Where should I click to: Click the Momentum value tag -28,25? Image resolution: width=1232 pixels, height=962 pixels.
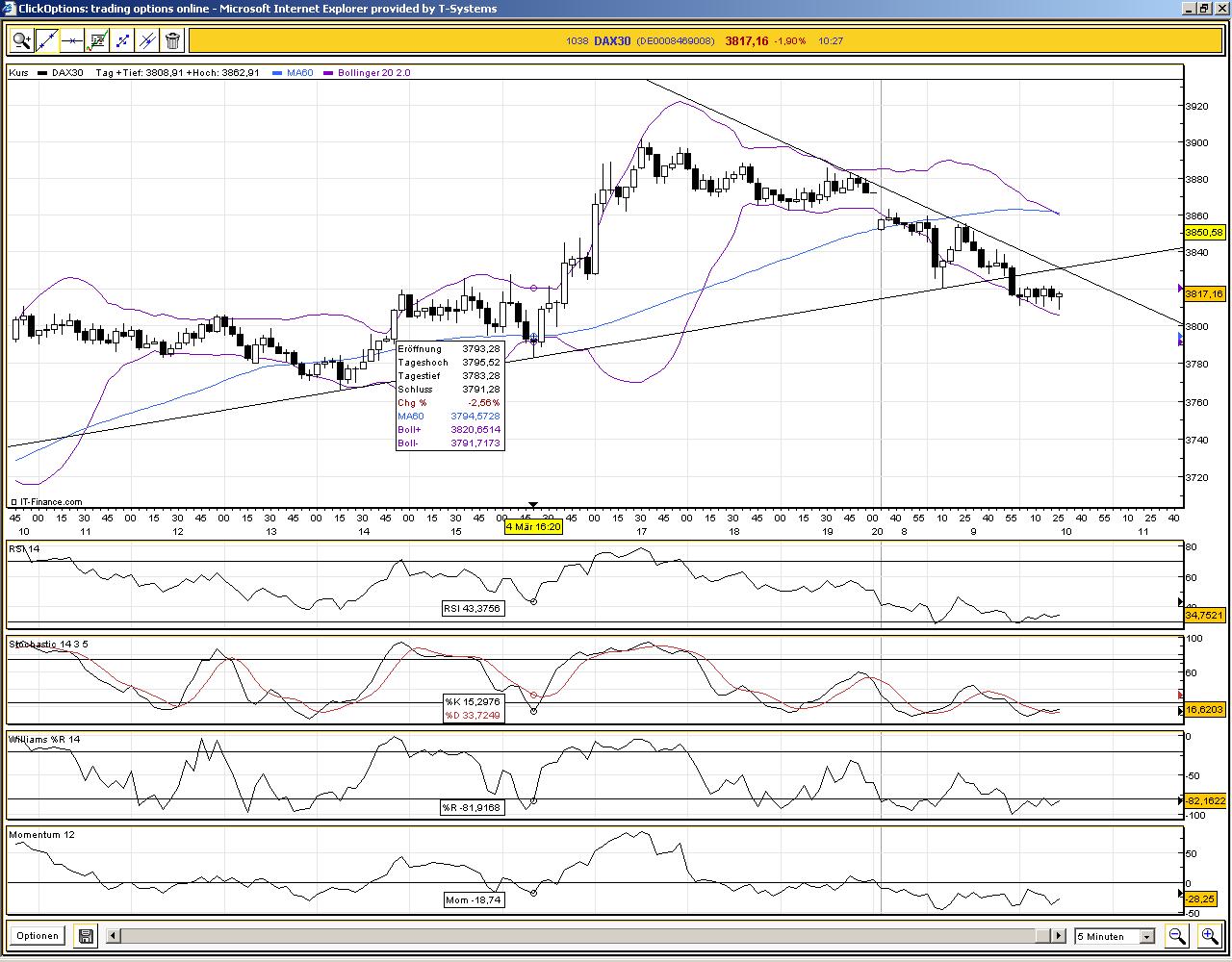(x=1202, y=899)
